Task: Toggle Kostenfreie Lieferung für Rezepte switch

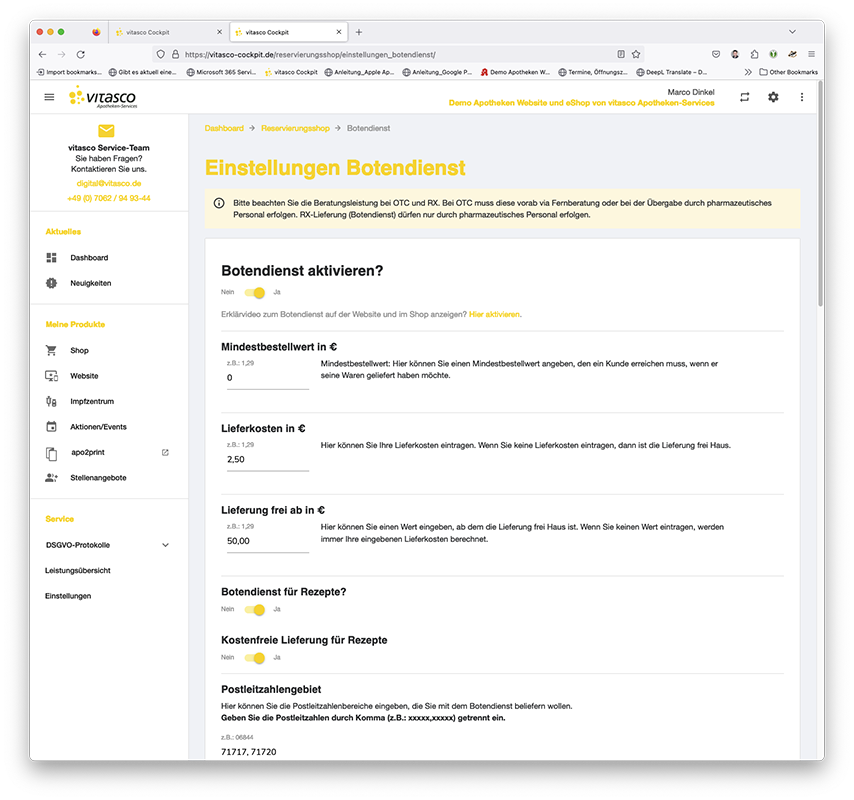Action: [x=254, y=658]
